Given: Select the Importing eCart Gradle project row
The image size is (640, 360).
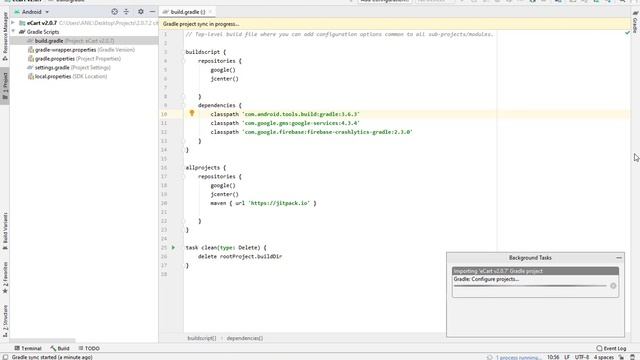Looking at the screenshot, I should [535, 271].
